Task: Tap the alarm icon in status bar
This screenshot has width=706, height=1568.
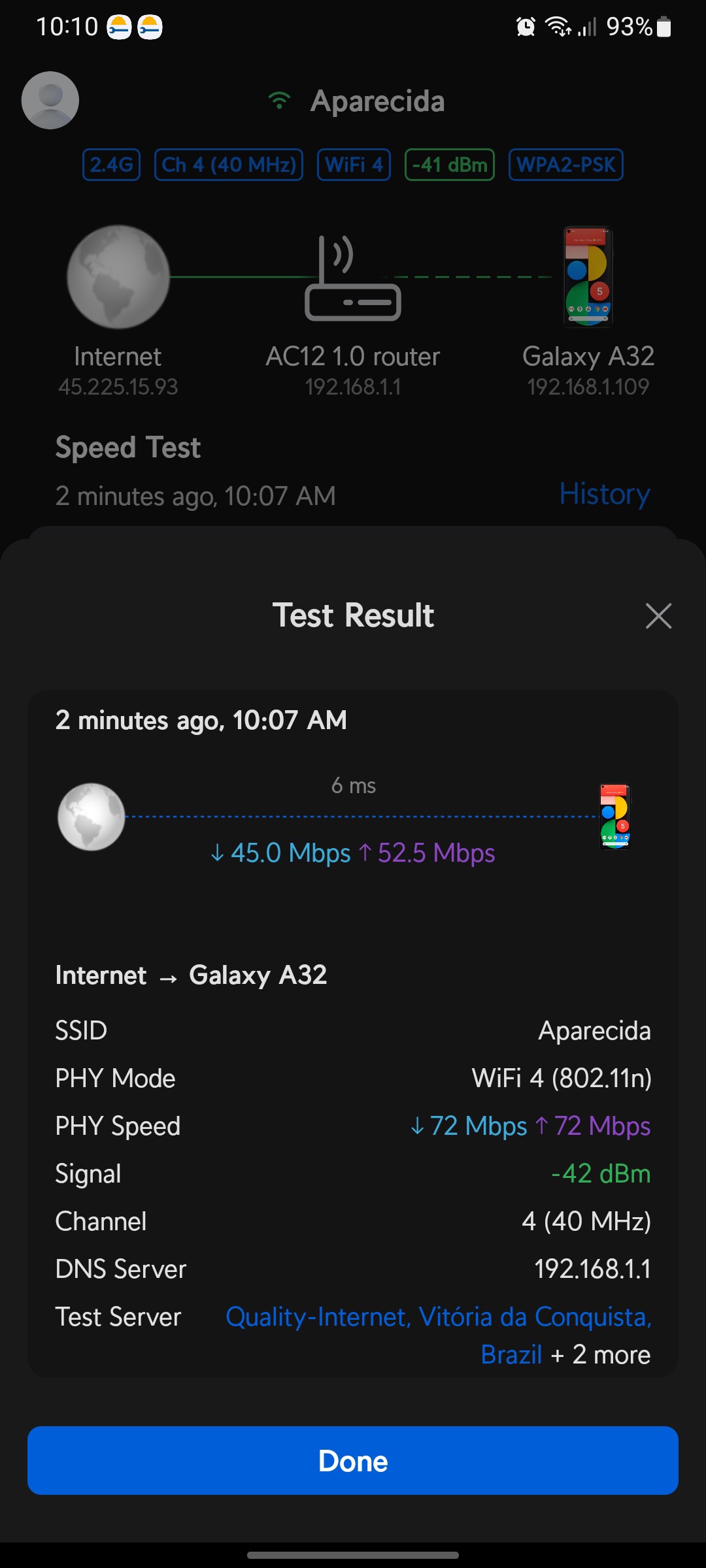Action: tap(526, 27)
